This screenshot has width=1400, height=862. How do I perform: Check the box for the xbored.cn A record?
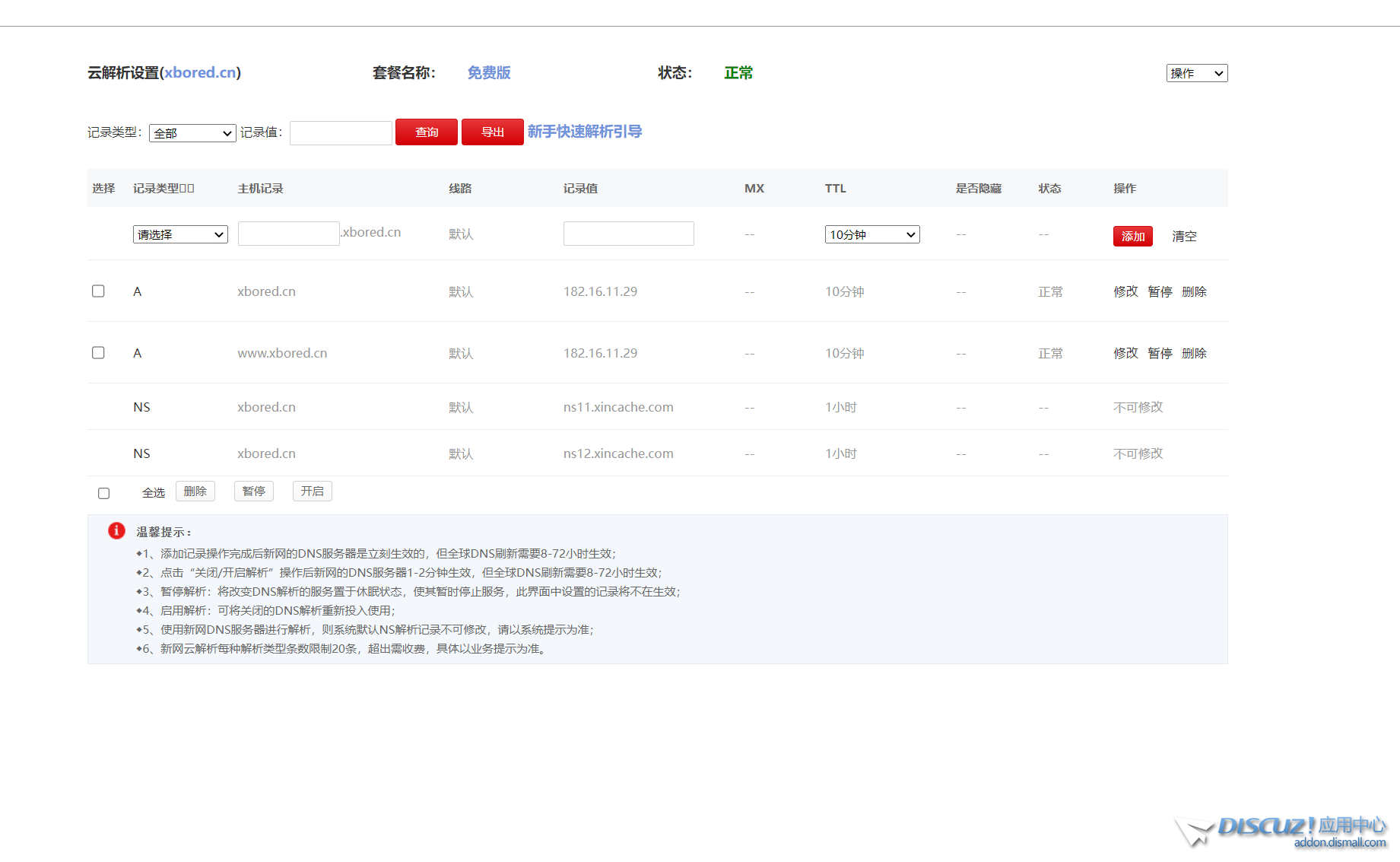(98, 291)
